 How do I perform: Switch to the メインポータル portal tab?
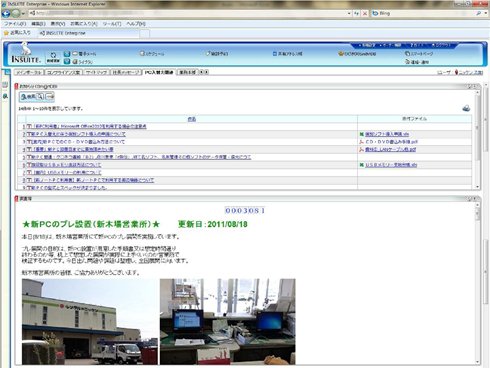(29, 72)
